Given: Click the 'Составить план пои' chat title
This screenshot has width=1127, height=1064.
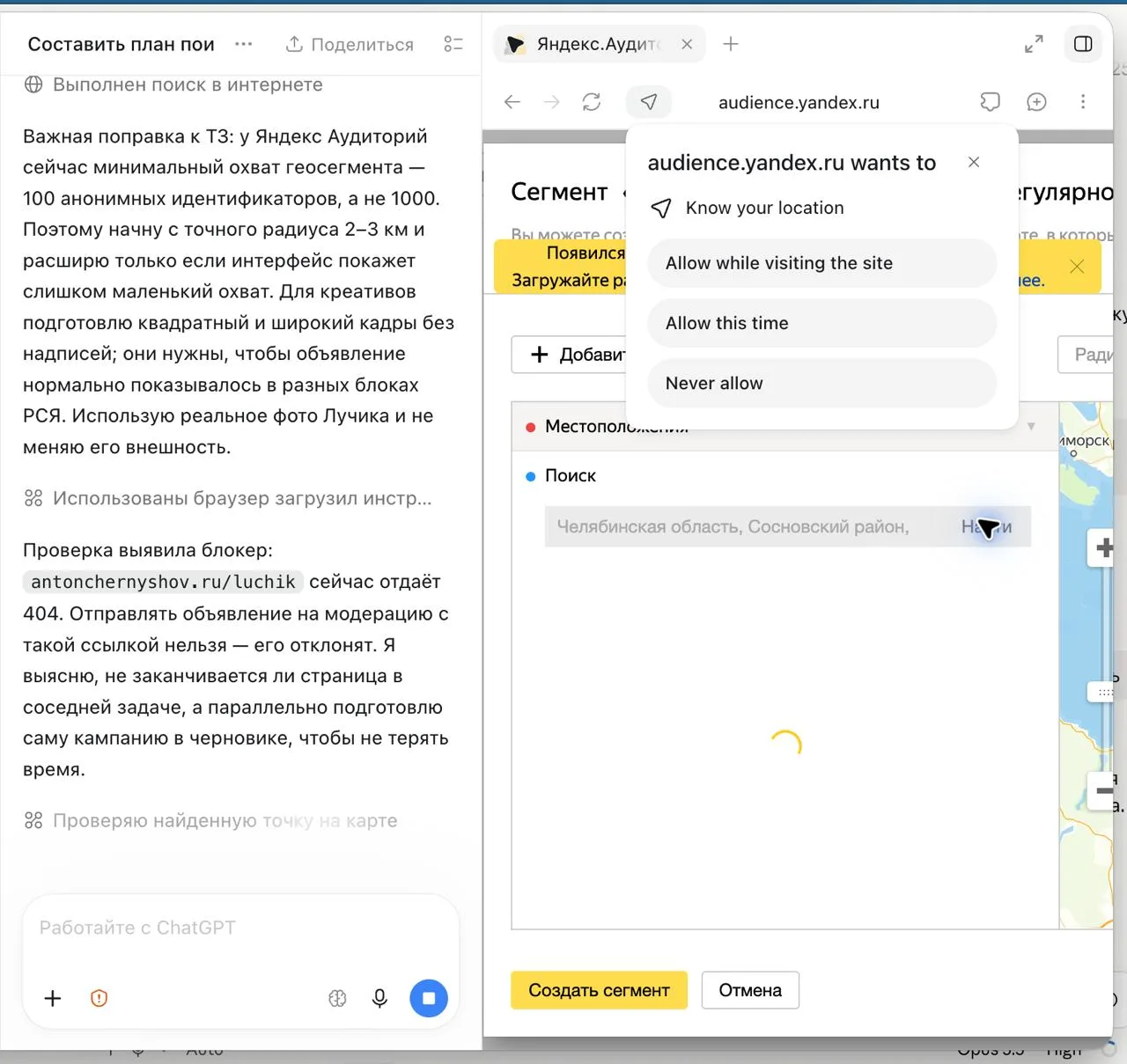Looking at the screenshot, I should pyautogui.click(x=122, y=44).
